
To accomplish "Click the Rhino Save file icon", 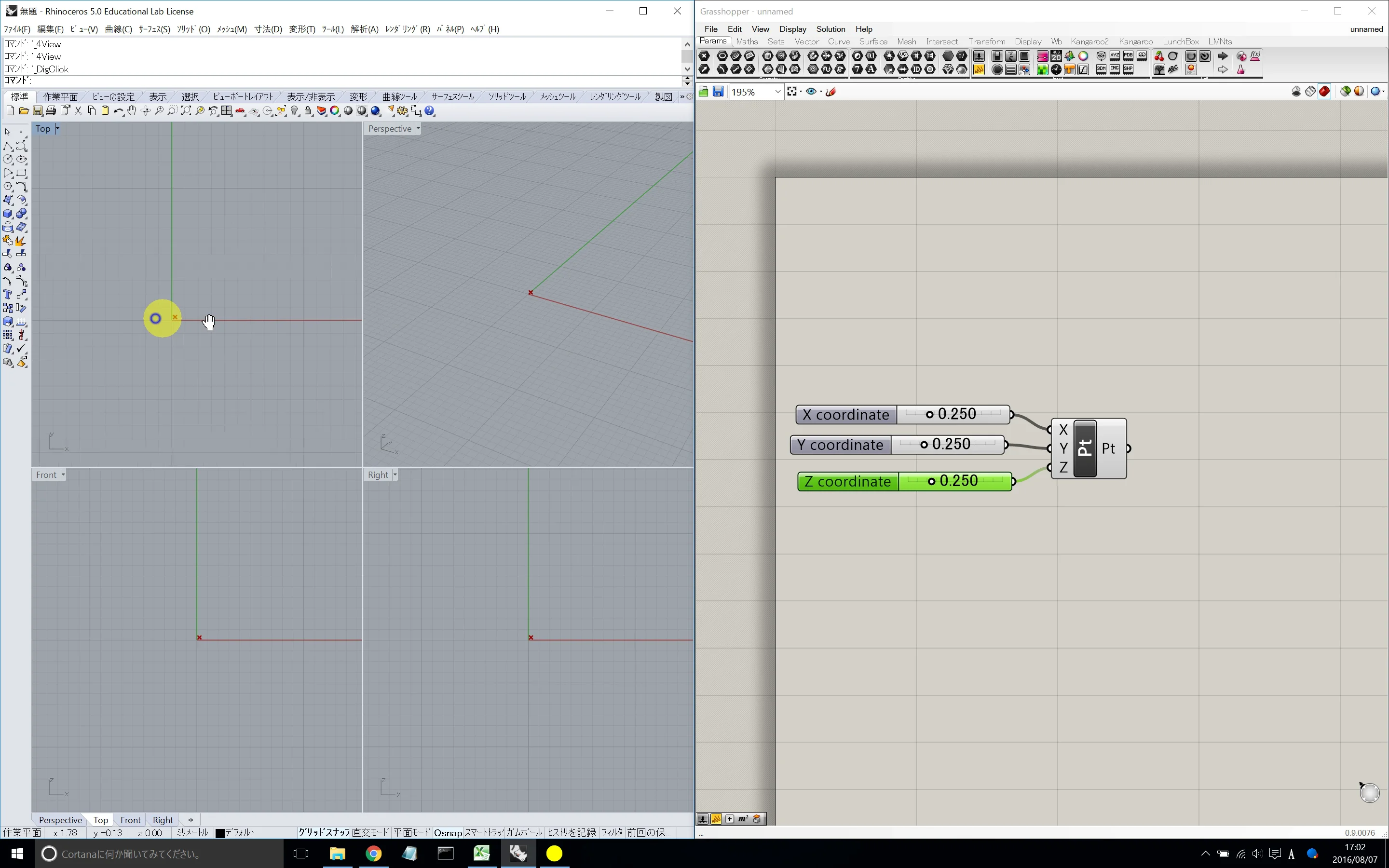I will click(37, 111).
